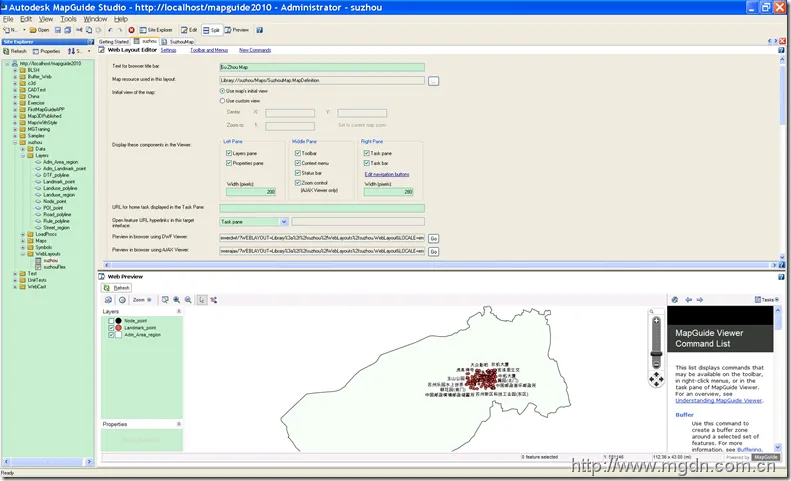This screenshot has width=791, height=481.
Task: Expand the LoadProcs folder in tree
Action: 23,235
